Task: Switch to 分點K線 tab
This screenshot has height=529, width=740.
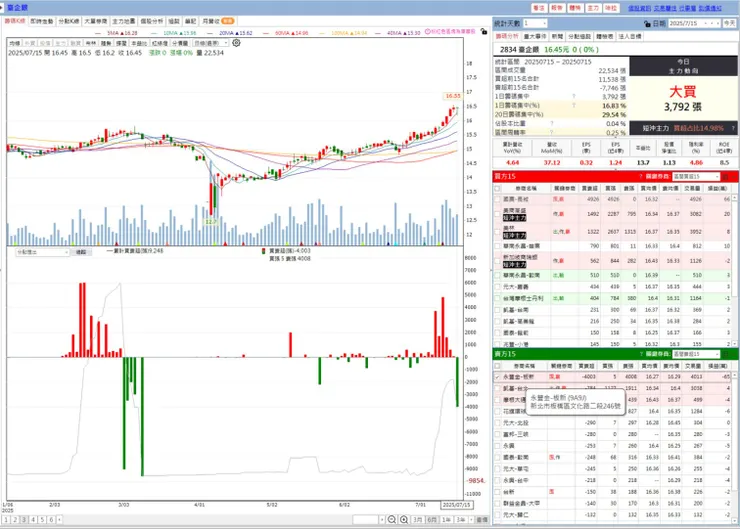Action: tap(68, 21)
